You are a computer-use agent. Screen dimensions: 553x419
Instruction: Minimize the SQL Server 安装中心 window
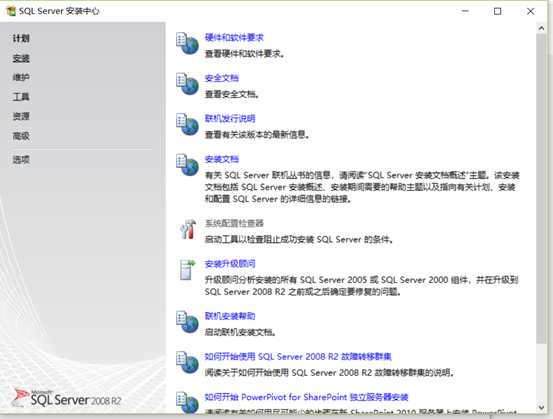(x=465, y=11)
